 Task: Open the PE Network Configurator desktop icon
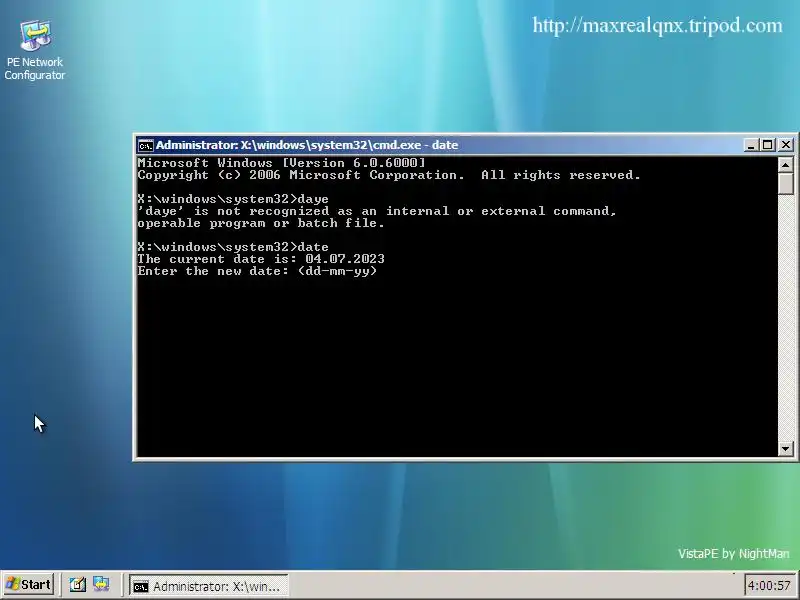coord(35,49)
